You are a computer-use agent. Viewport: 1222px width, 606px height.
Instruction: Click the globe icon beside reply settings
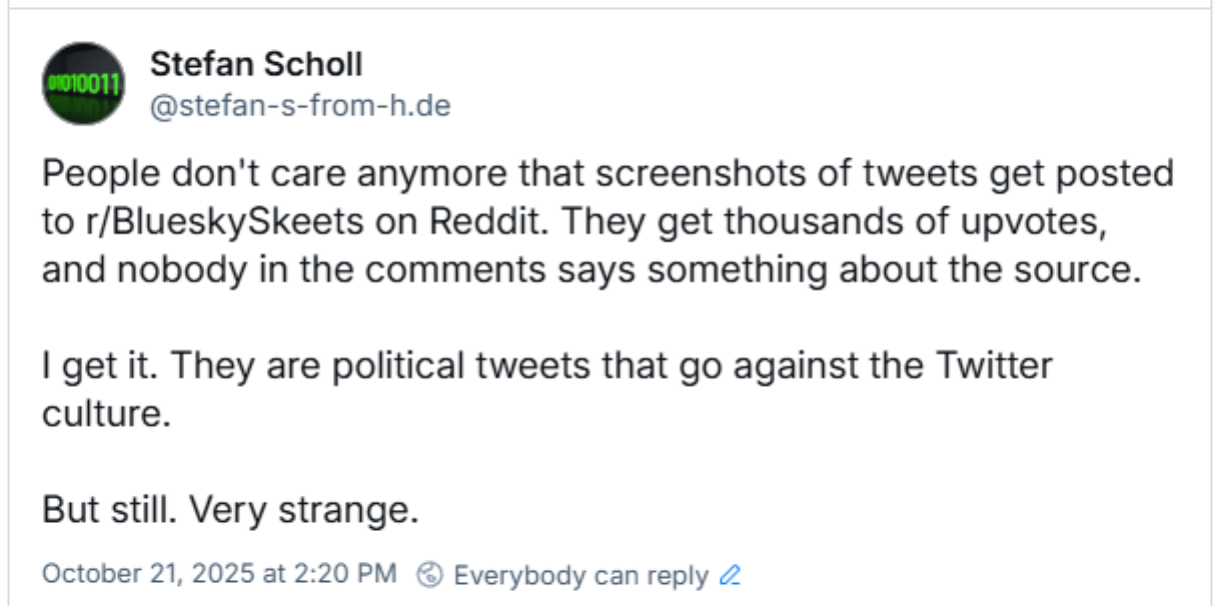[x=429, y=575]
